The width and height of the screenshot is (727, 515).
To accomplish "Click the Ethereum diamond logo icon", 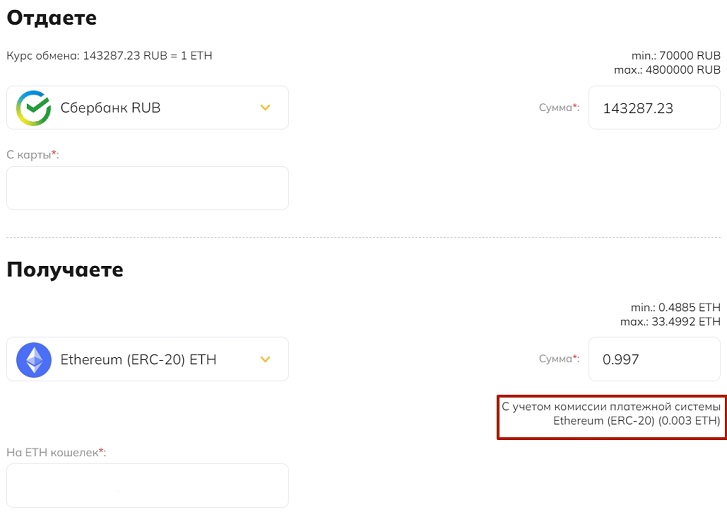I will pyautogui.click(x=33, y=360).
